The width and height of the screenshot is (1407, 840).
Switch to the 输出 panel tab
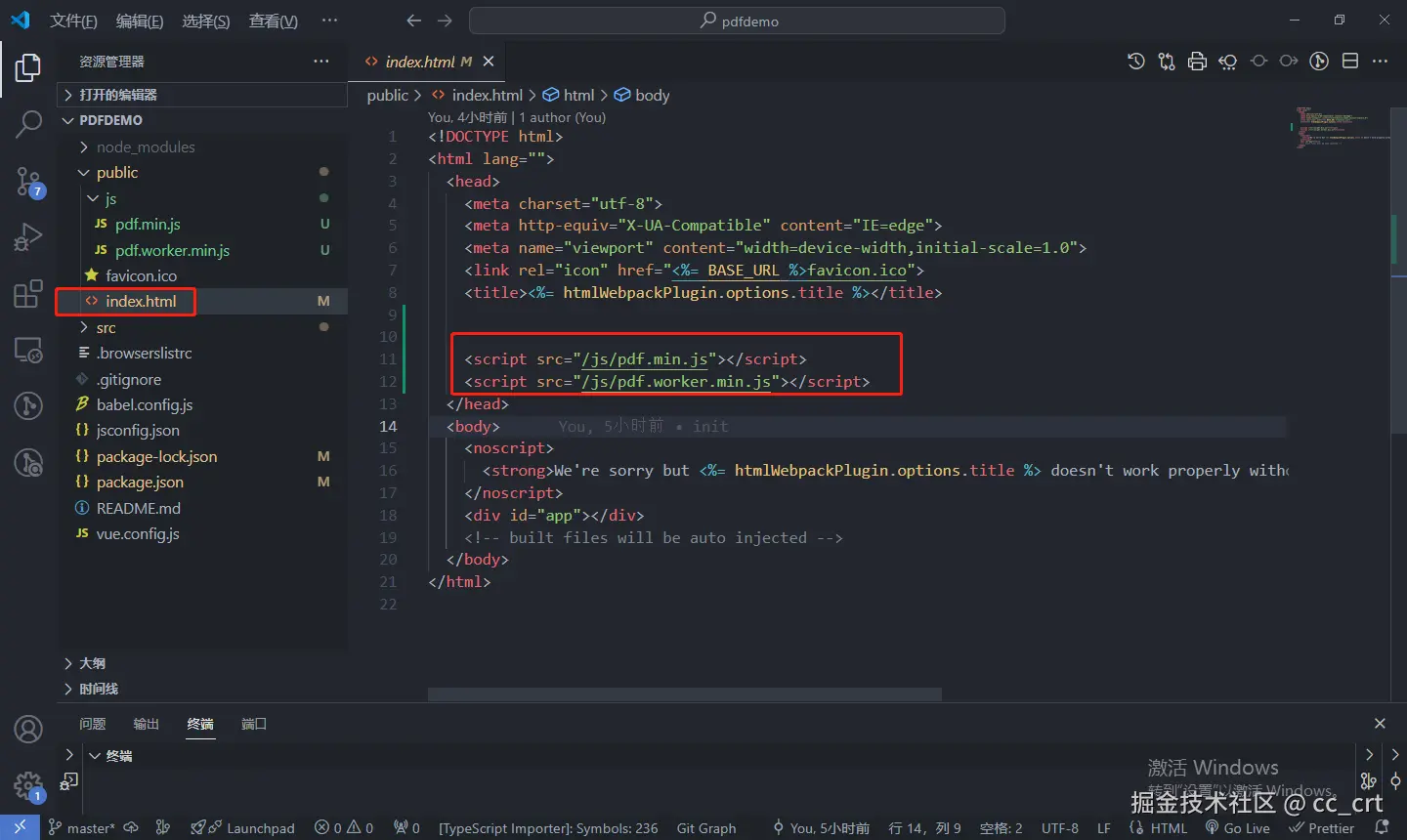[146, 724]
